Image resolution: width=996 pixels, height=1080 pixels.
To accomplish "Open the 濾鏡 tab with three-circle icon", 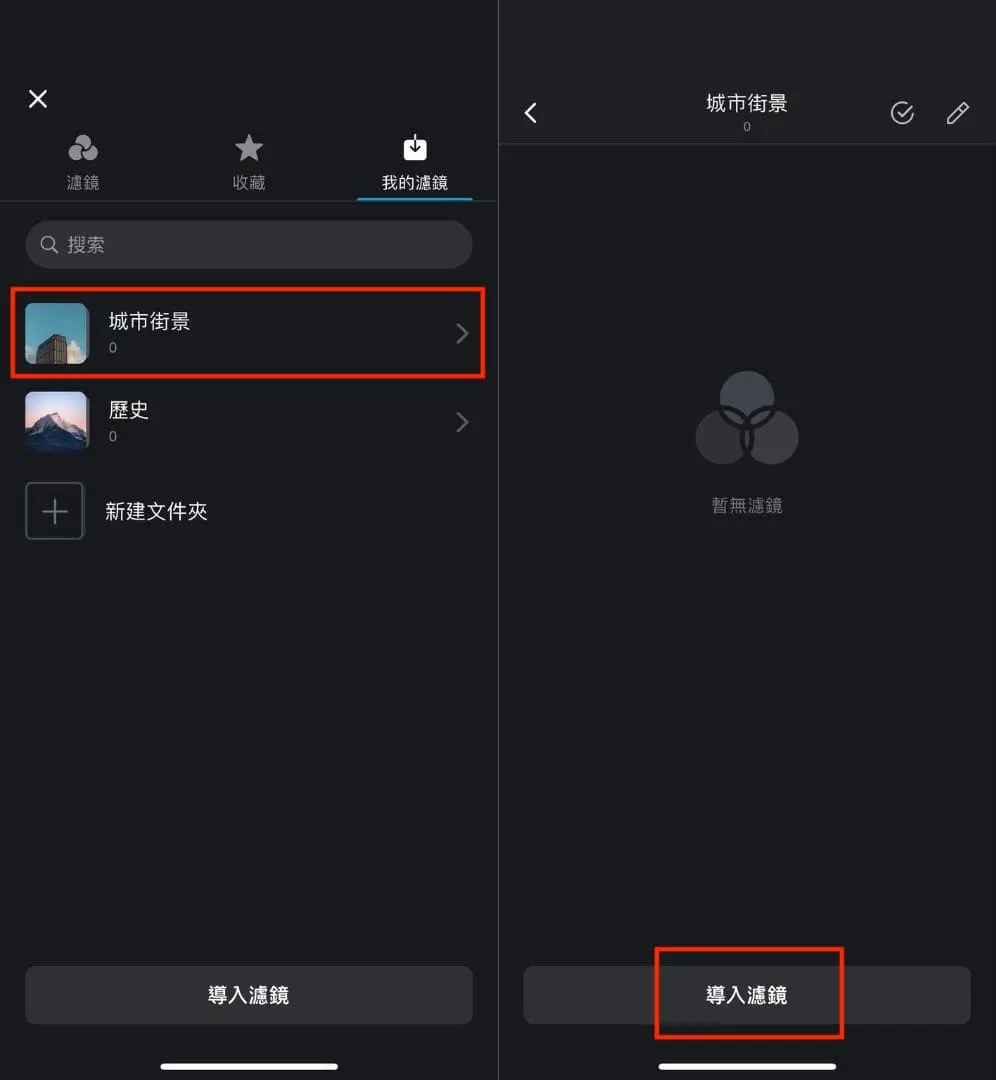I will [83, 163].
